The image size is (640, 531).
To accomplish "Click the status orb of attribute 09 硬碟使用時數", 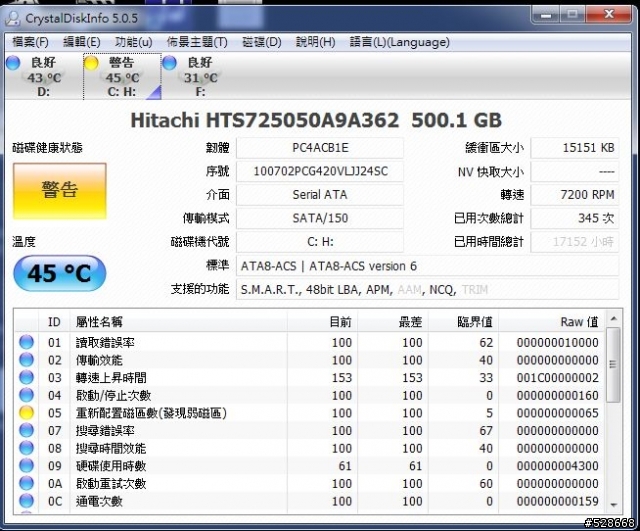I will (x=27, y=465).
